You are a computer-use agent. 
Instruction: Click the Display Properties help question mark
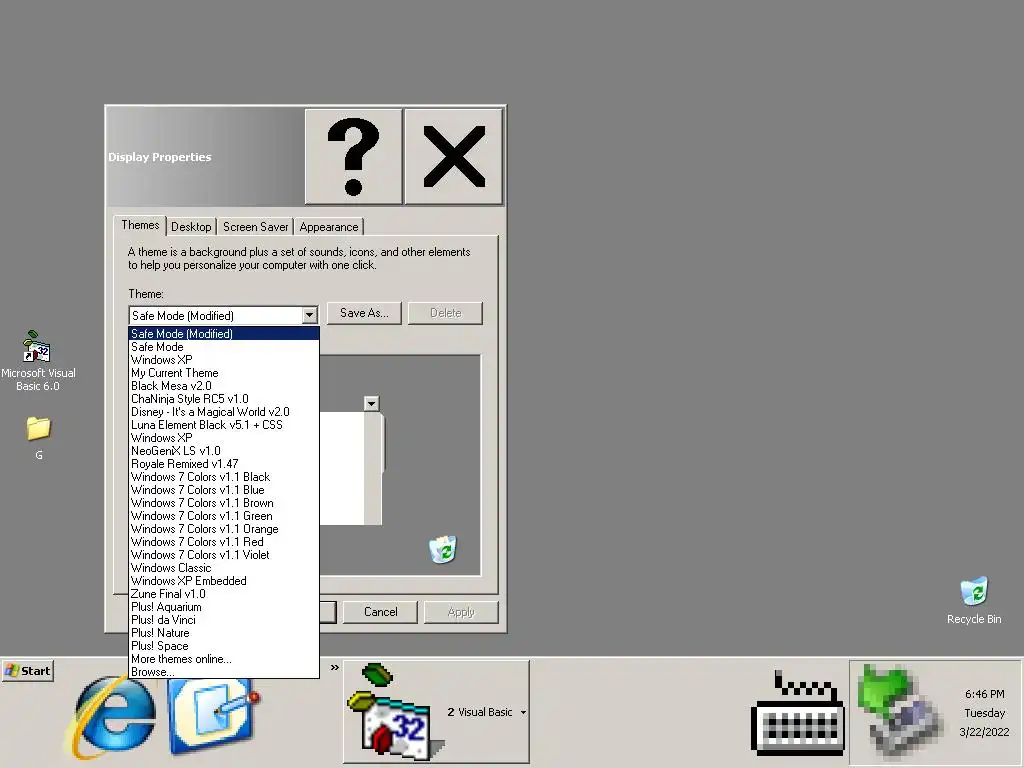[353, 157]
